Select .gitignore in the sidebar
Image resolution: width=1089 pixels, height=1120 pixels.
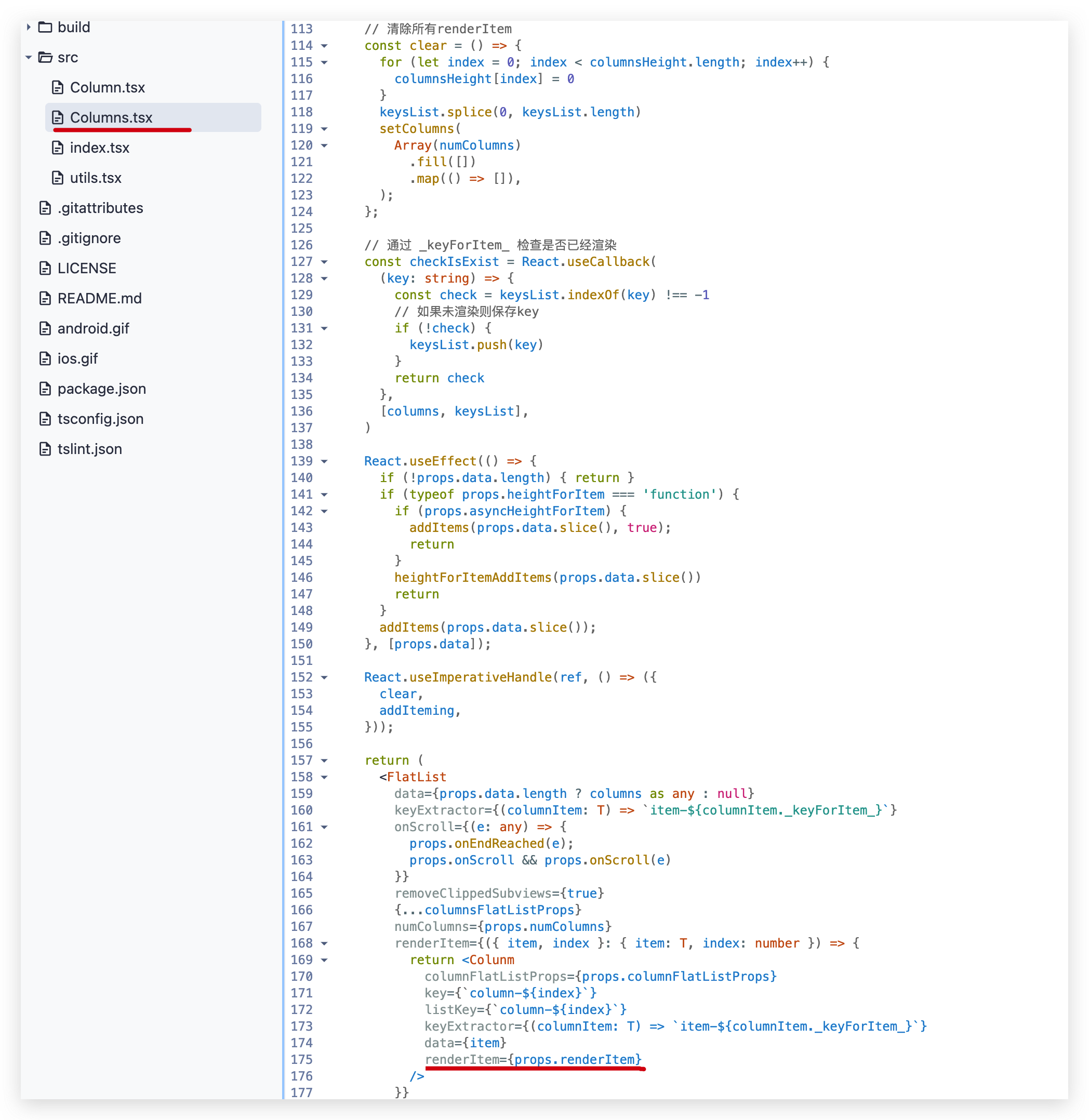(x=89, y=238)
